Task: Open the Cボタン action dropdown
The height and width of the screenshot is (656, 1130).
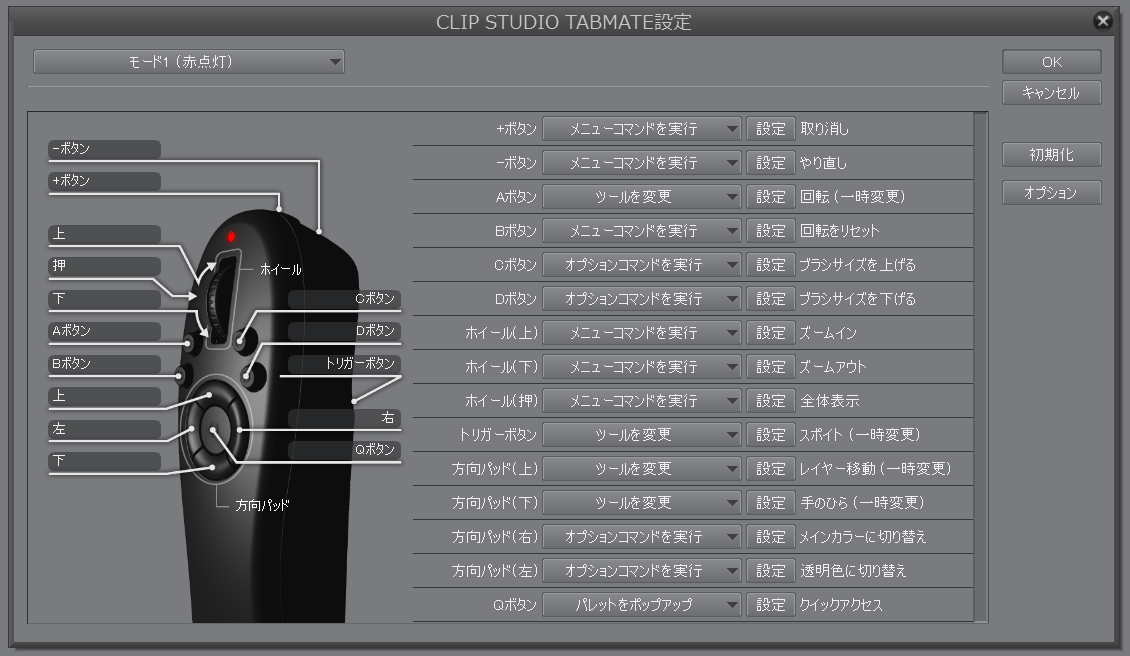Action: click(x=641, y=265)
